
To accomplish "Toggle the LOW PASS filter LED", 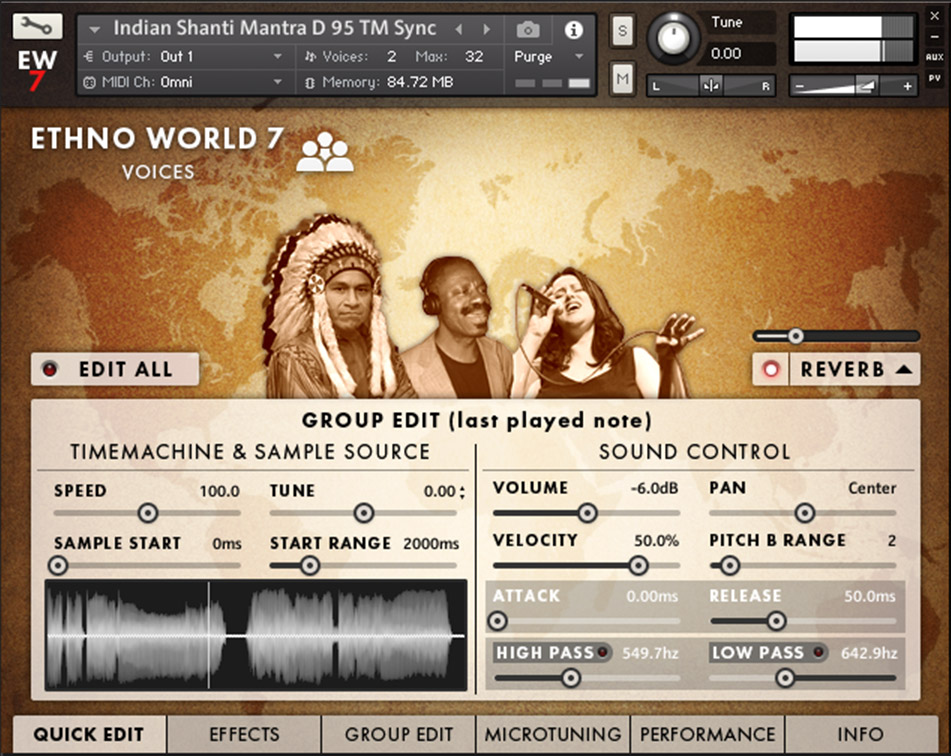I will pyautogui.click(x=819, y=652).
